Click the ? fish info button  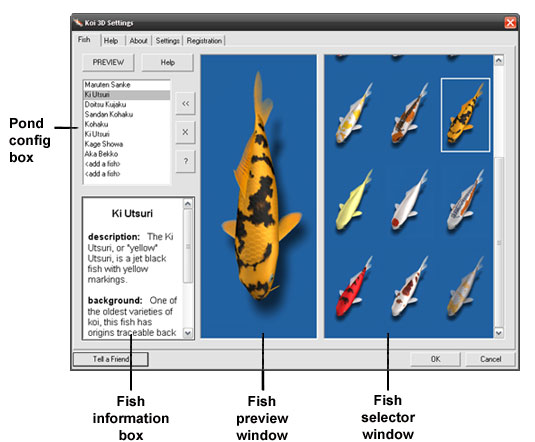(x=186, y=161)
